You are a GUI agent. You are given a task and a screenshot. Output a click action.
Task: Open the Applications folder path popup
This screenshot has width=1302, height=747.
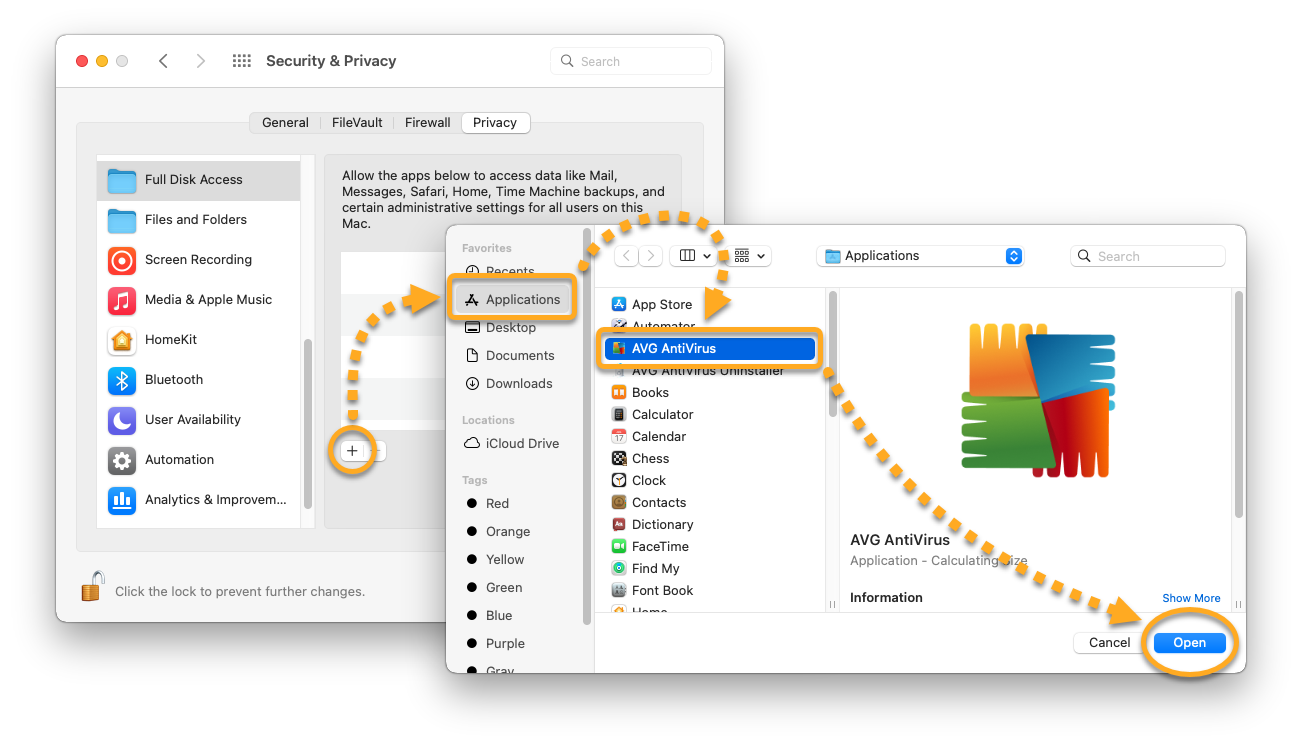[x=920, y=256]
